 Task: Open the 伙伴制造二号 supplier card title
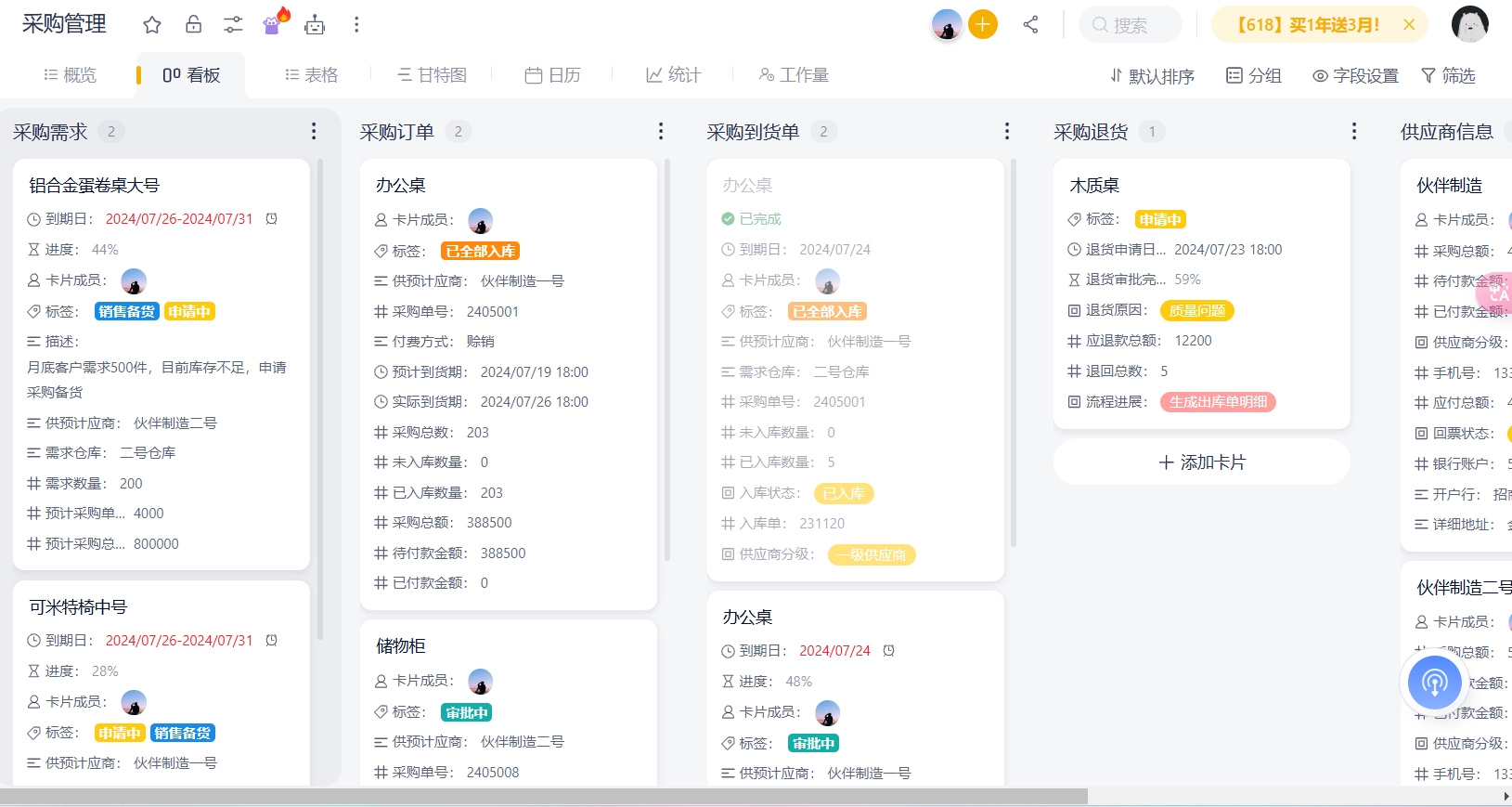tap(1464, 588)
